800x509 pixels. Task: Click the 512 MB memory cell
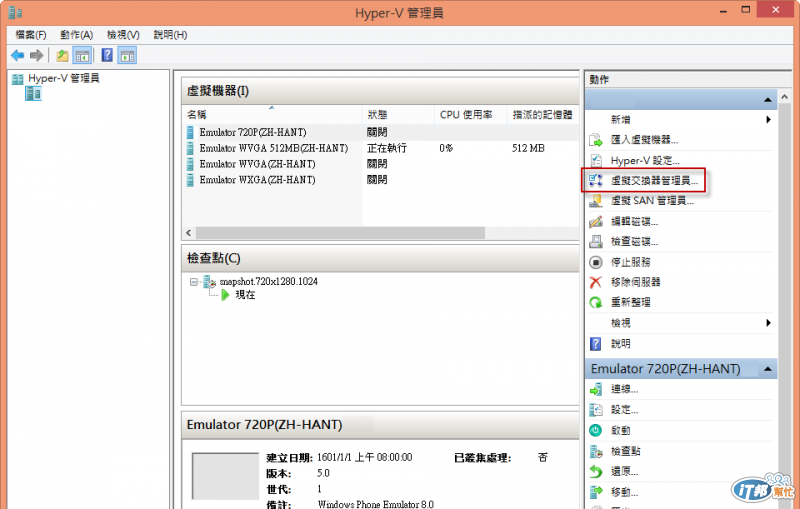528,148
